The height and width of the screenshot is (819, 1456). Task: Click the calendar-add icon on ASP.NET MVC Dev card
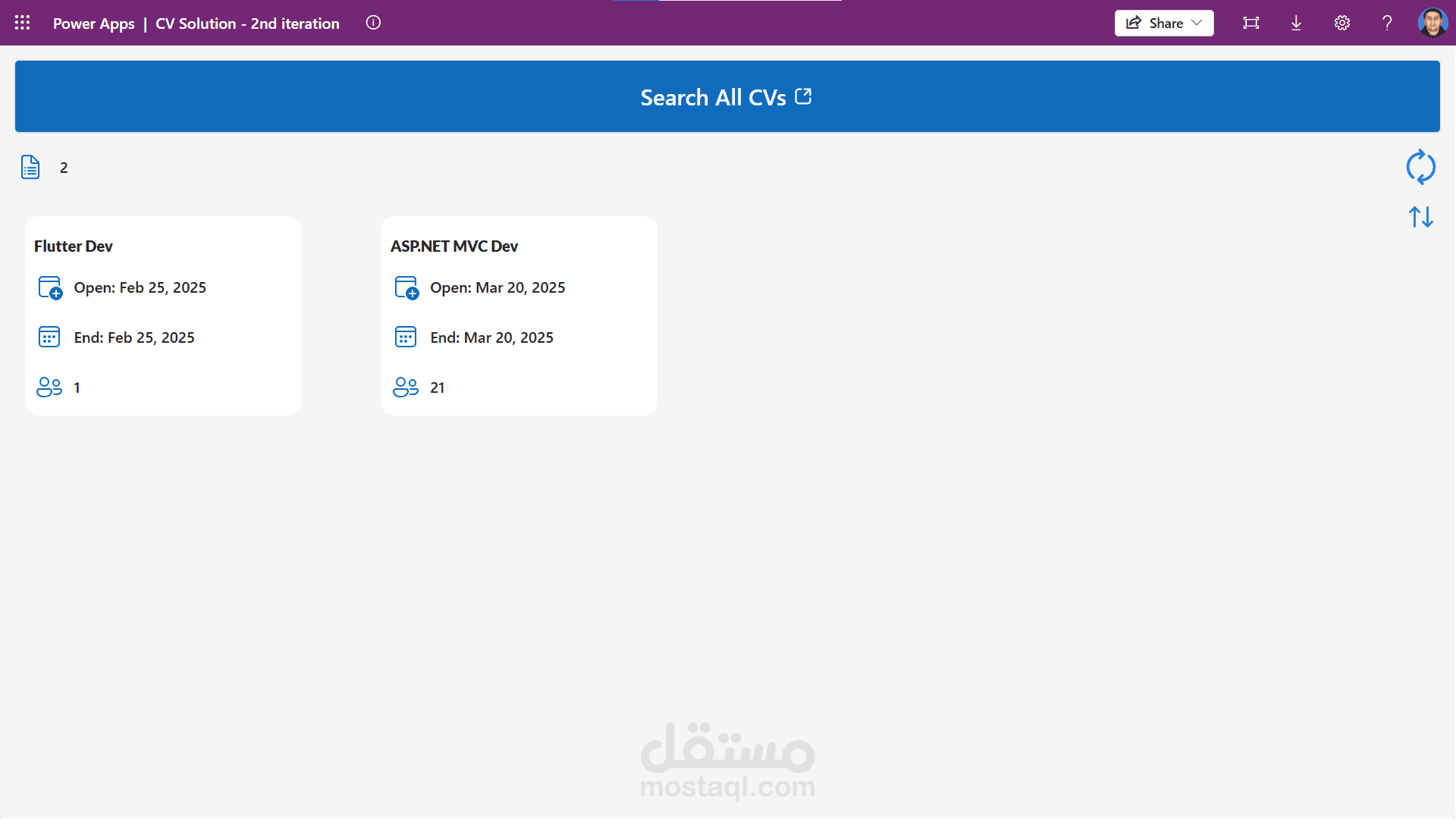[x=405, y=287]
